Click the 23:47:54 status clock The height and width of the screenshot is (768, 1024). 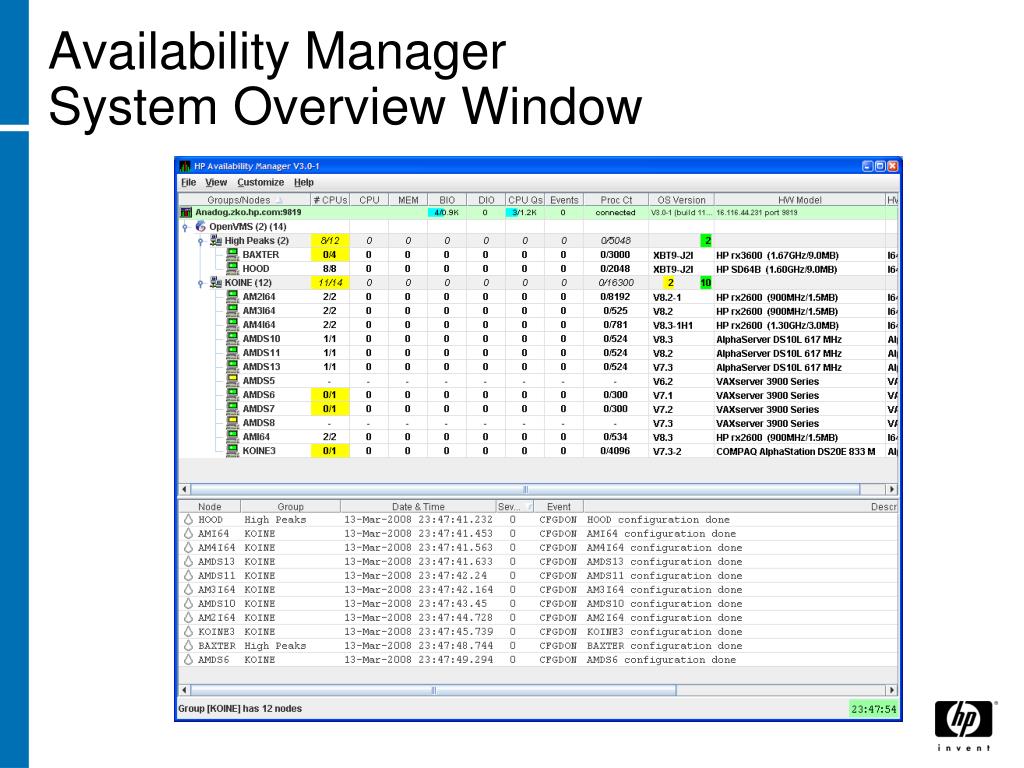(x=874, y=709)
